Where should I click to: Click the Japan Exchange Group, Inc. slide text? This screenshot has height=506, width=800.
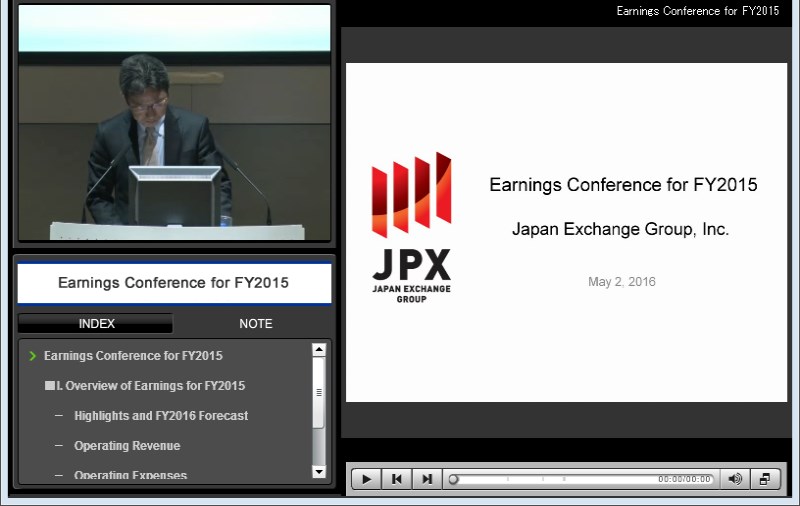click(620, 229)
